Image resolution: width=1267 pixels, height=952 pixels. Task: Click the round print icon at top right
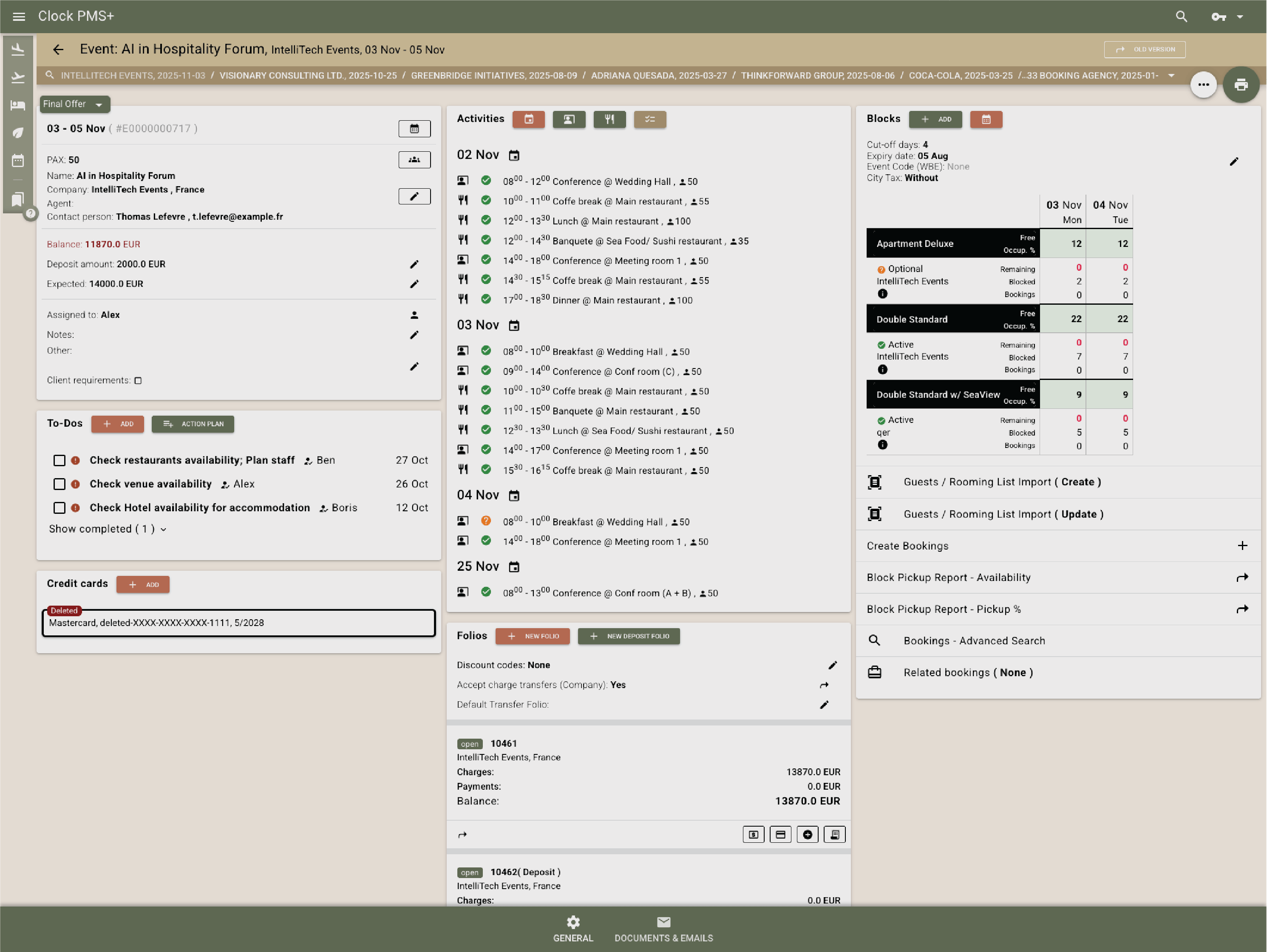point(1242,84)
